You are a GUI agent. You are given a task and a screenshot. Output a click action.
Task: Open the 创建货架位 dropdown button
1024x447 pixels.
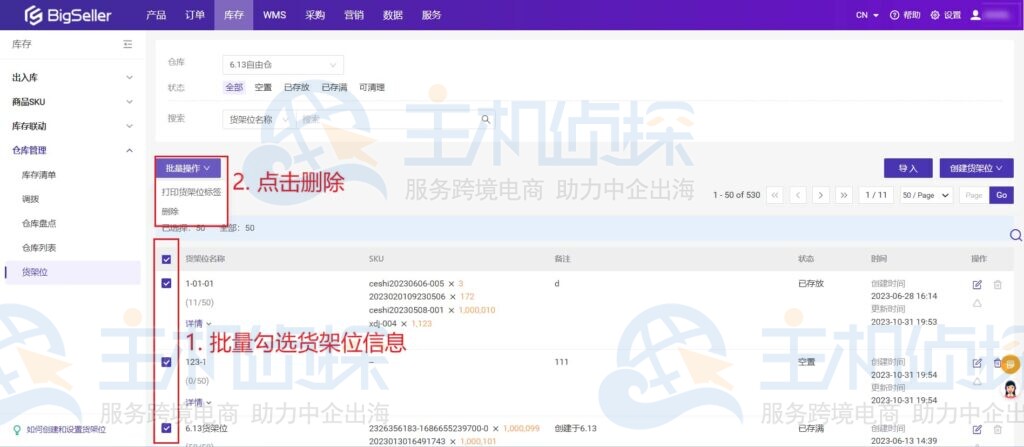point(976,168)
